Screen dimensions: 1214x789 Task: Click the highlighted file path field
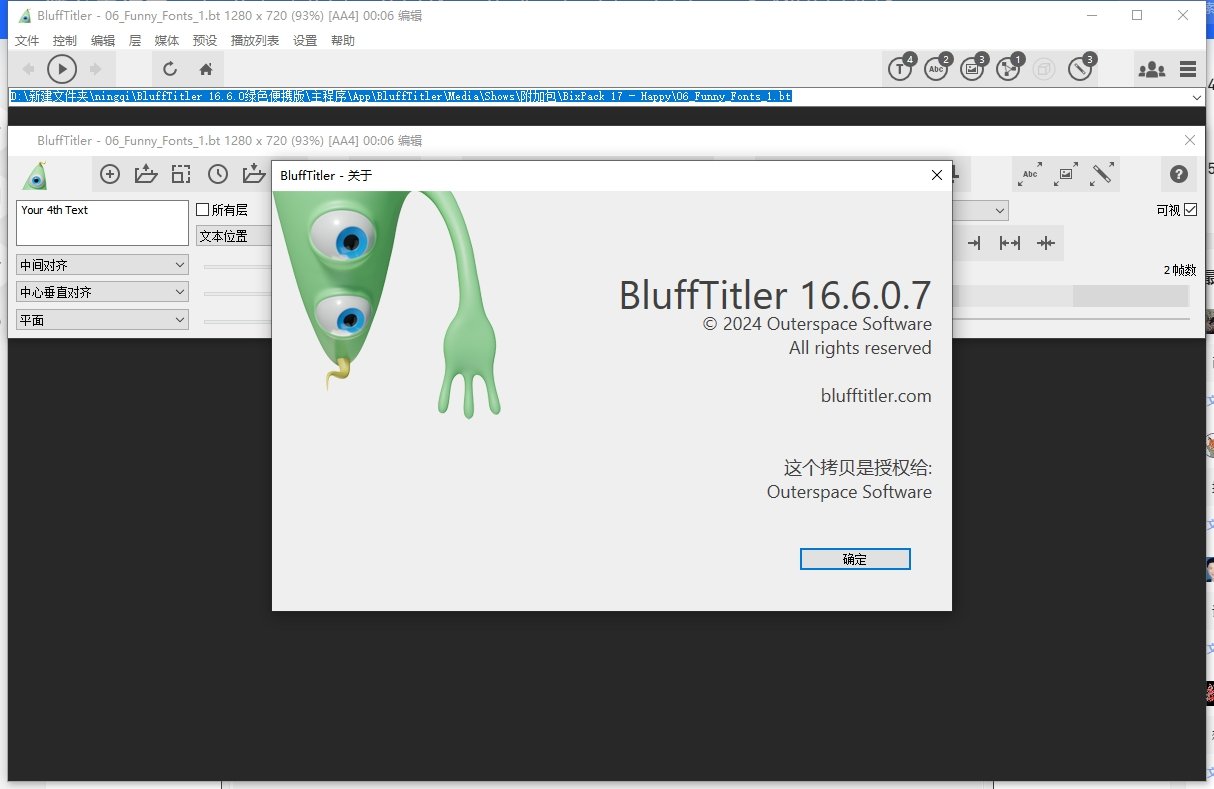coord(600,97)
